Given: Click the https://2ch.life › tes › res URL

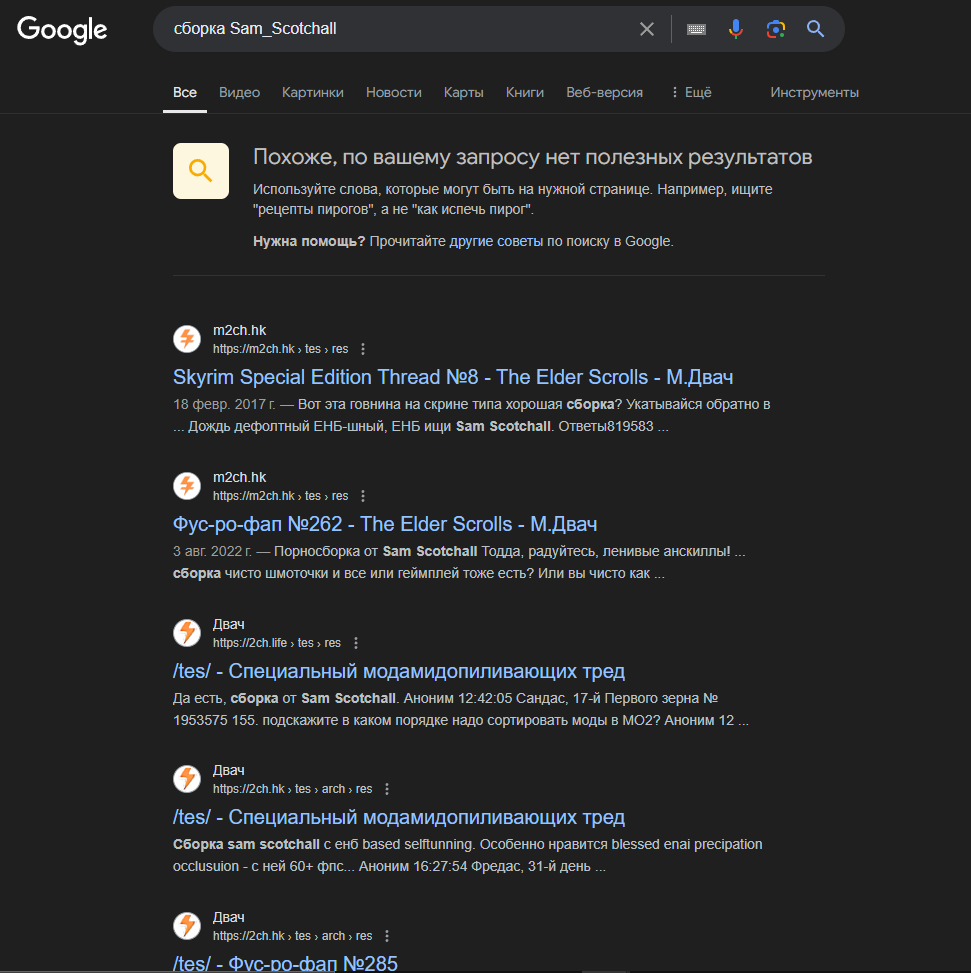Looking at the screenshot, I should (277, 643).
